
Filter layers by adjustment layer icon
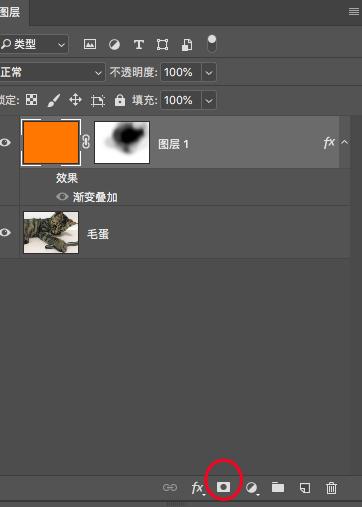tap(114, 44)
